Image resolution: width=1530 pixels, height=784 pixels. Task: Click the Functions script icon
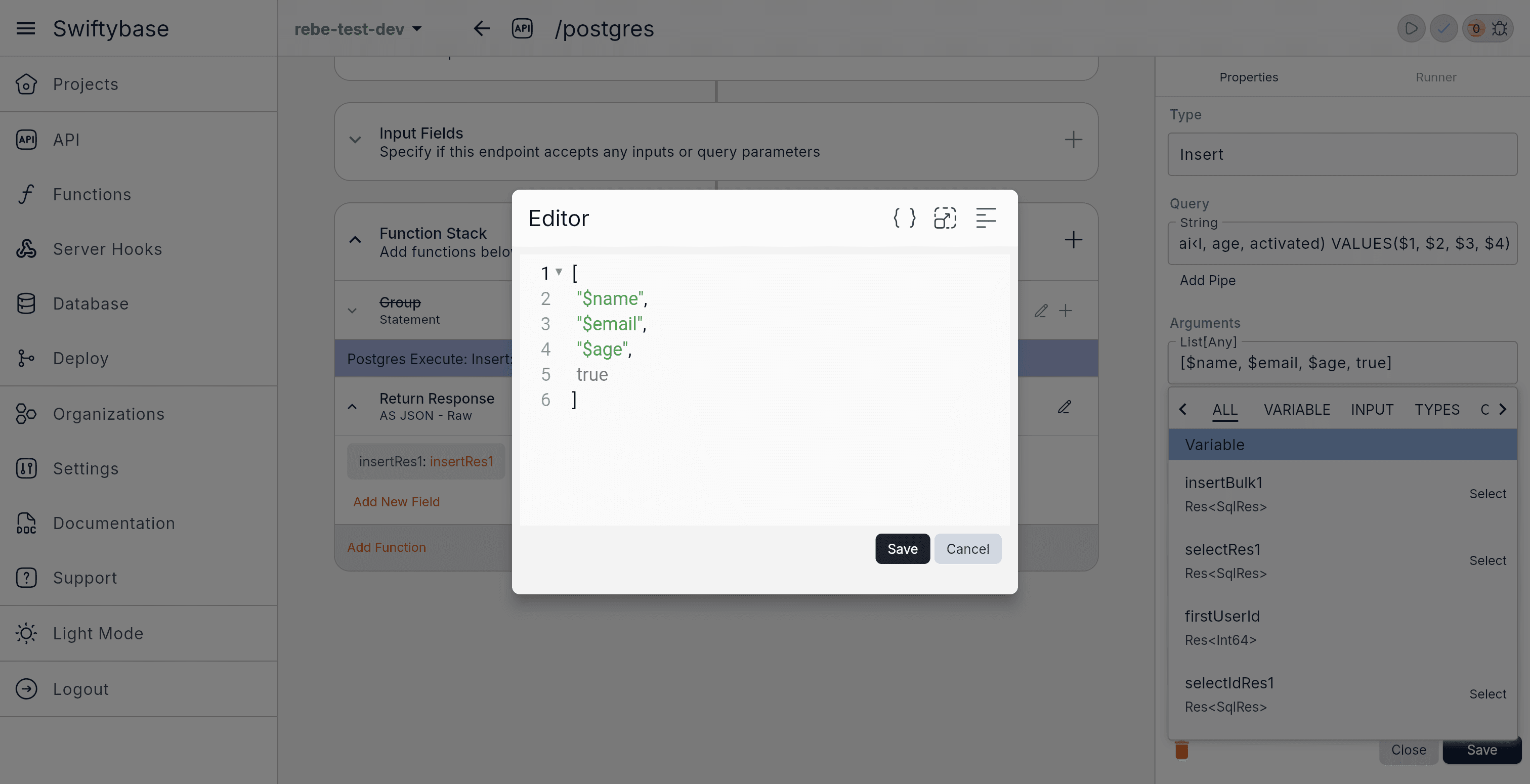click(x=26, y=194)
